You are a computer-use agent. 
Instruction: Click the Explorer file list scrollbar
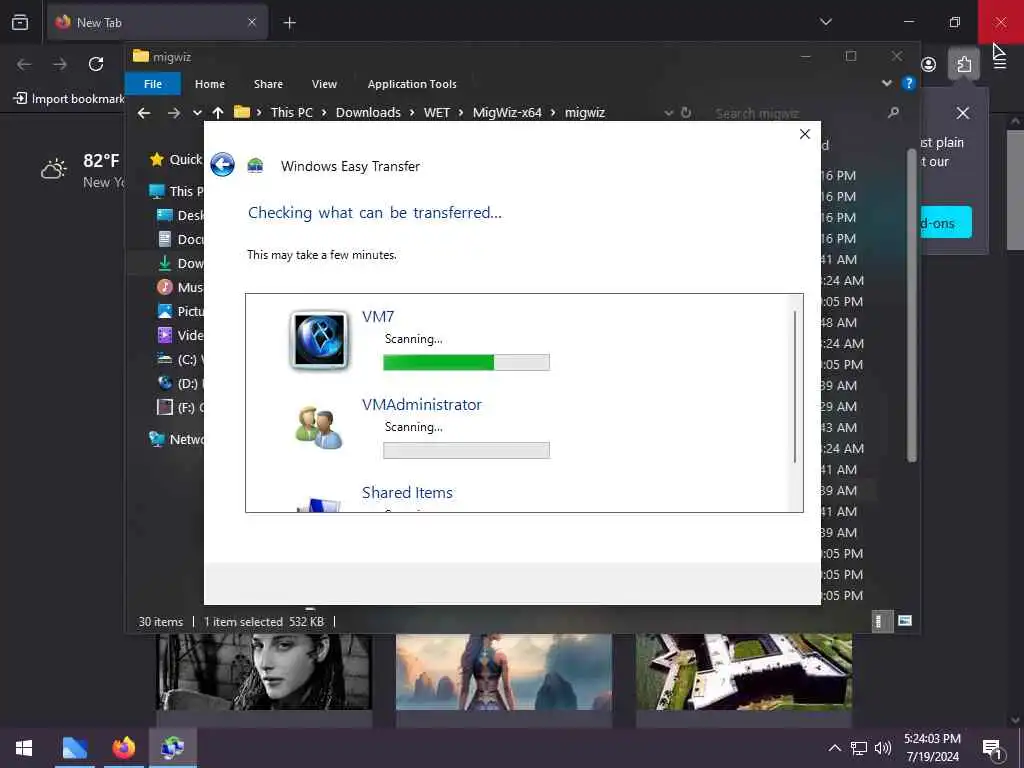(912, 306)
